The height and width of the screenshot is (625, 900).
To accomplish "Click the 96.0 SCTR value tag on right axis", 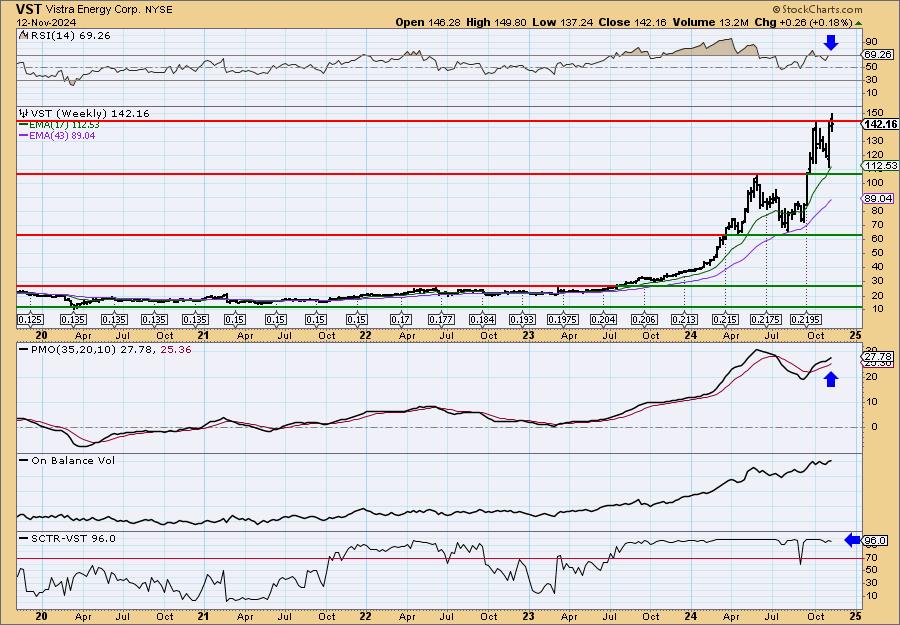I will (x=876, y=541).
